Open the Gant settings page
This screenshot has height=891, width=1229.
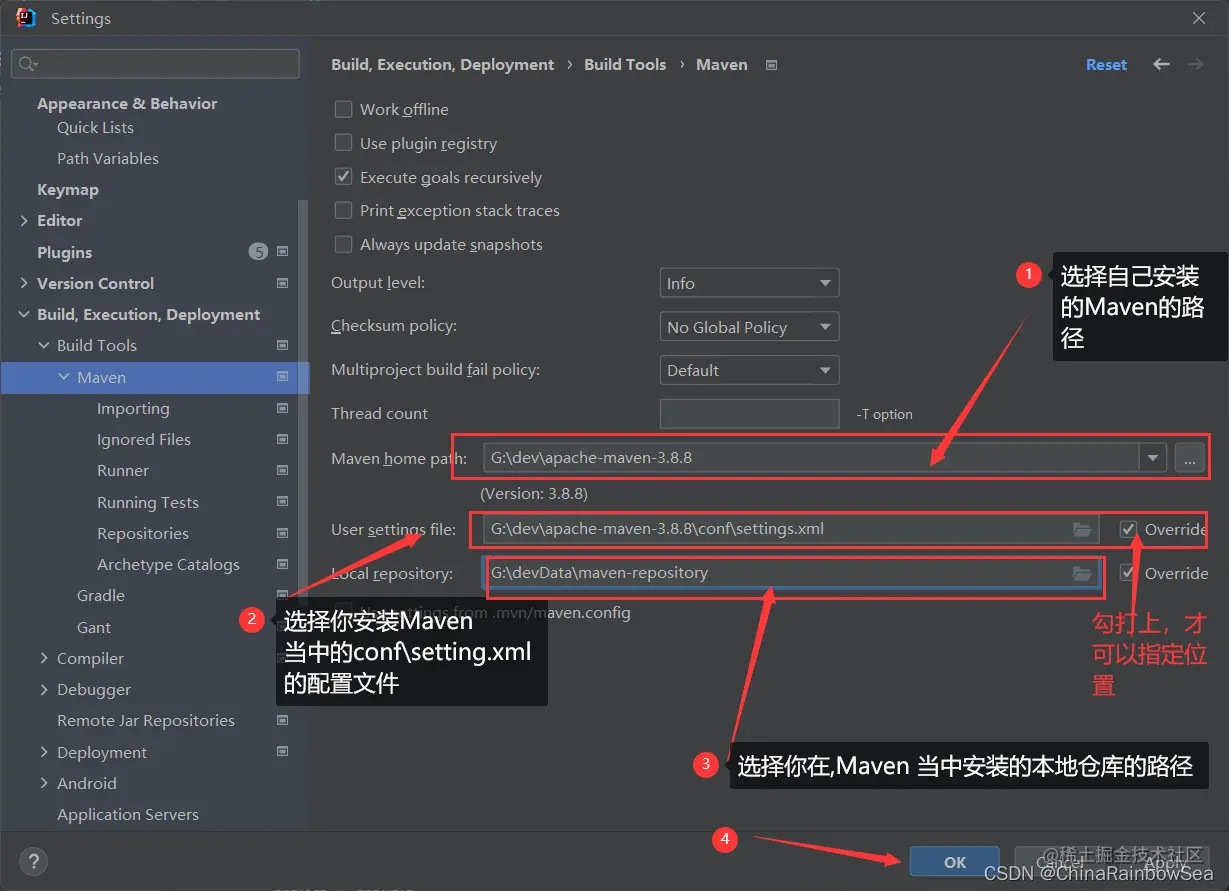(x=94, y=627)
